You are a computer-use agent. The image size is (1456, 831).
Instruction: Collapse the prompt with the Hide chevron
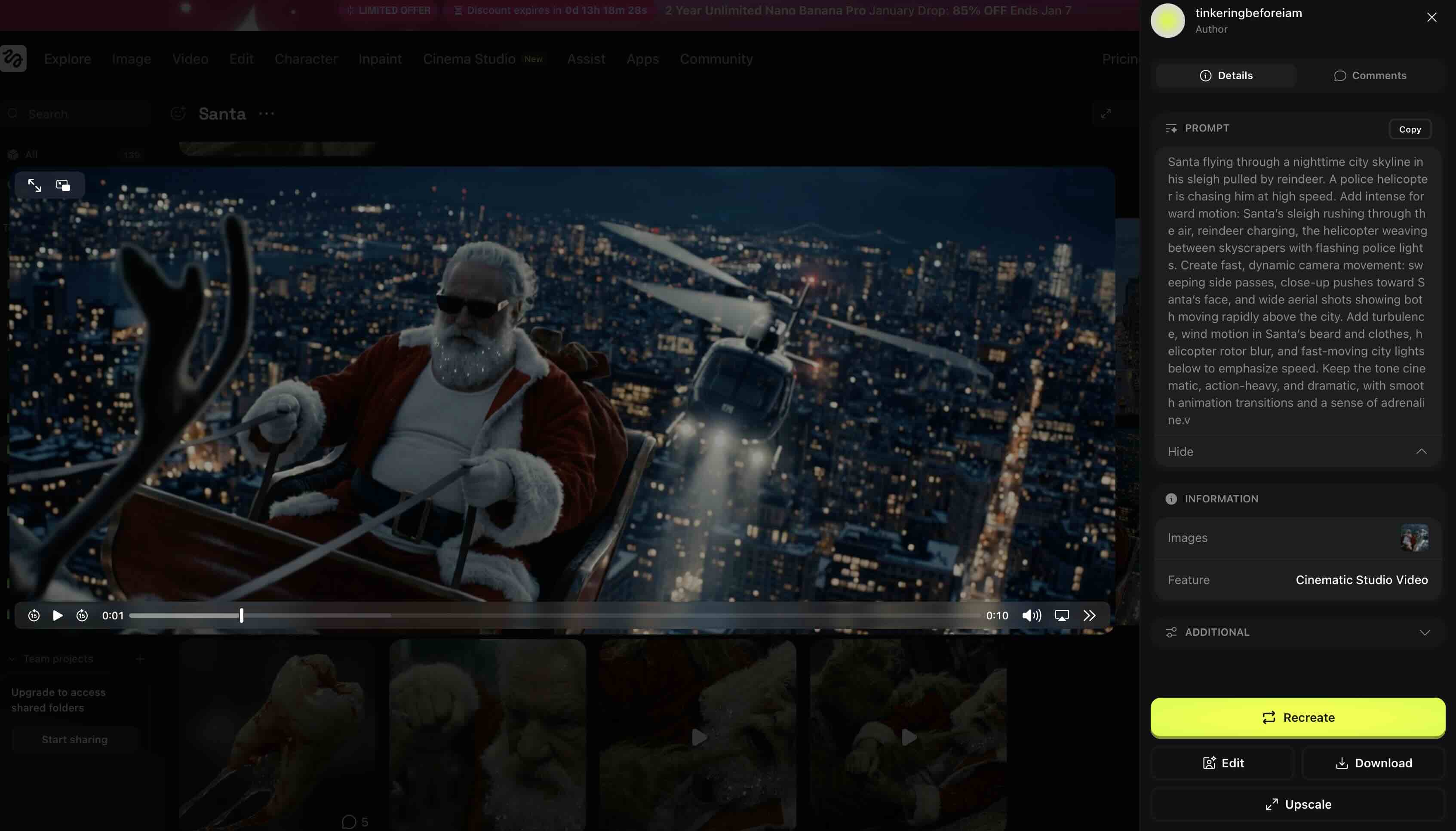point(1421,452)
